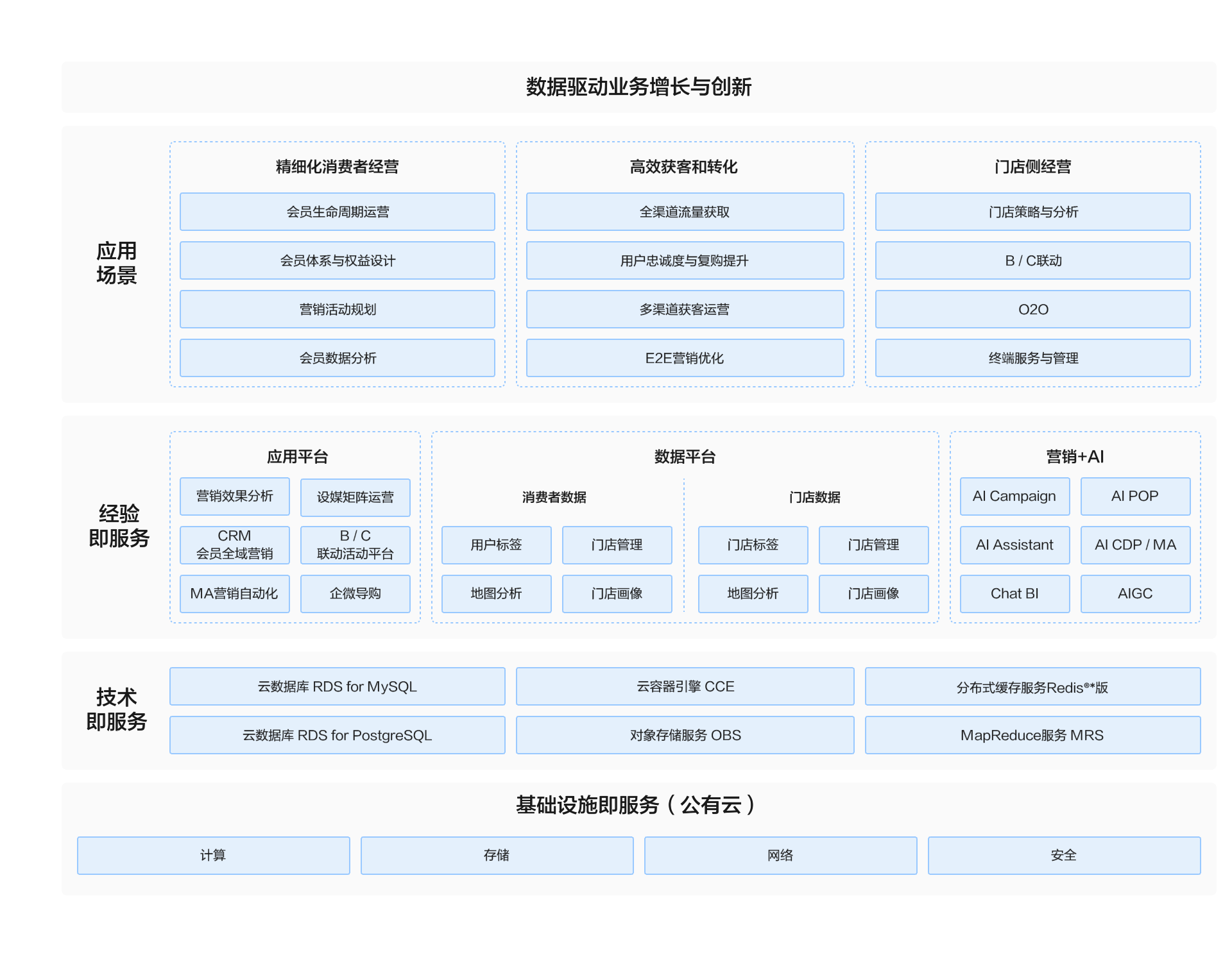This screenshot has height=957, width=1232.
Task: Click the 数据平台 heading
Action: (x=685, y=457)
